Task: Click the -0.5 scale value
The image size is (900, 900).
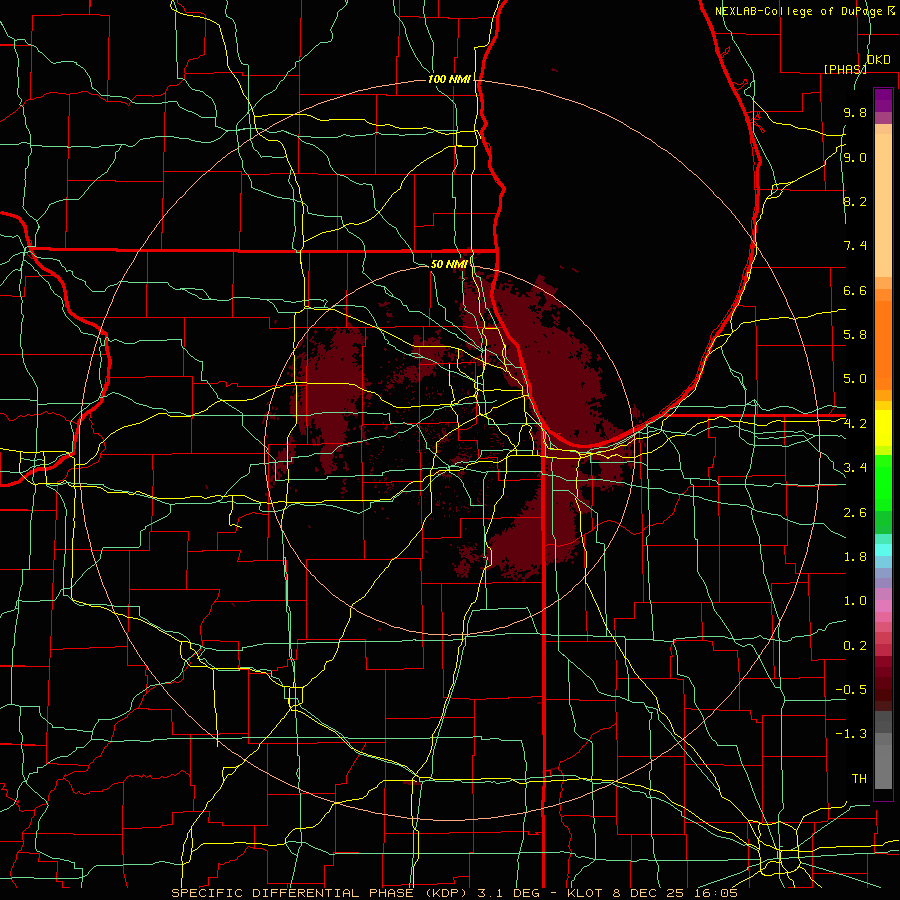Action: (851, 690)
